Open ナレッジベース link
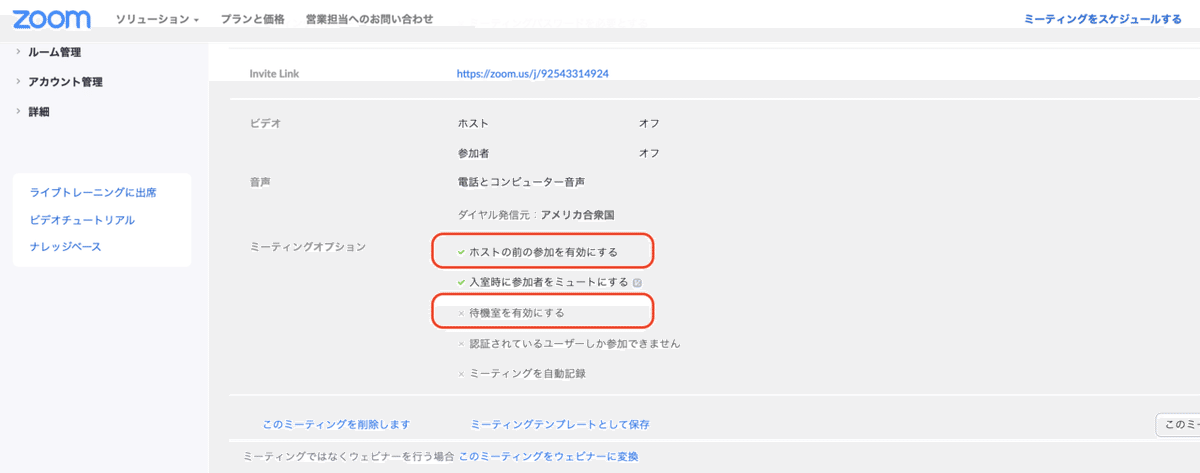 [x=65, y=246]
